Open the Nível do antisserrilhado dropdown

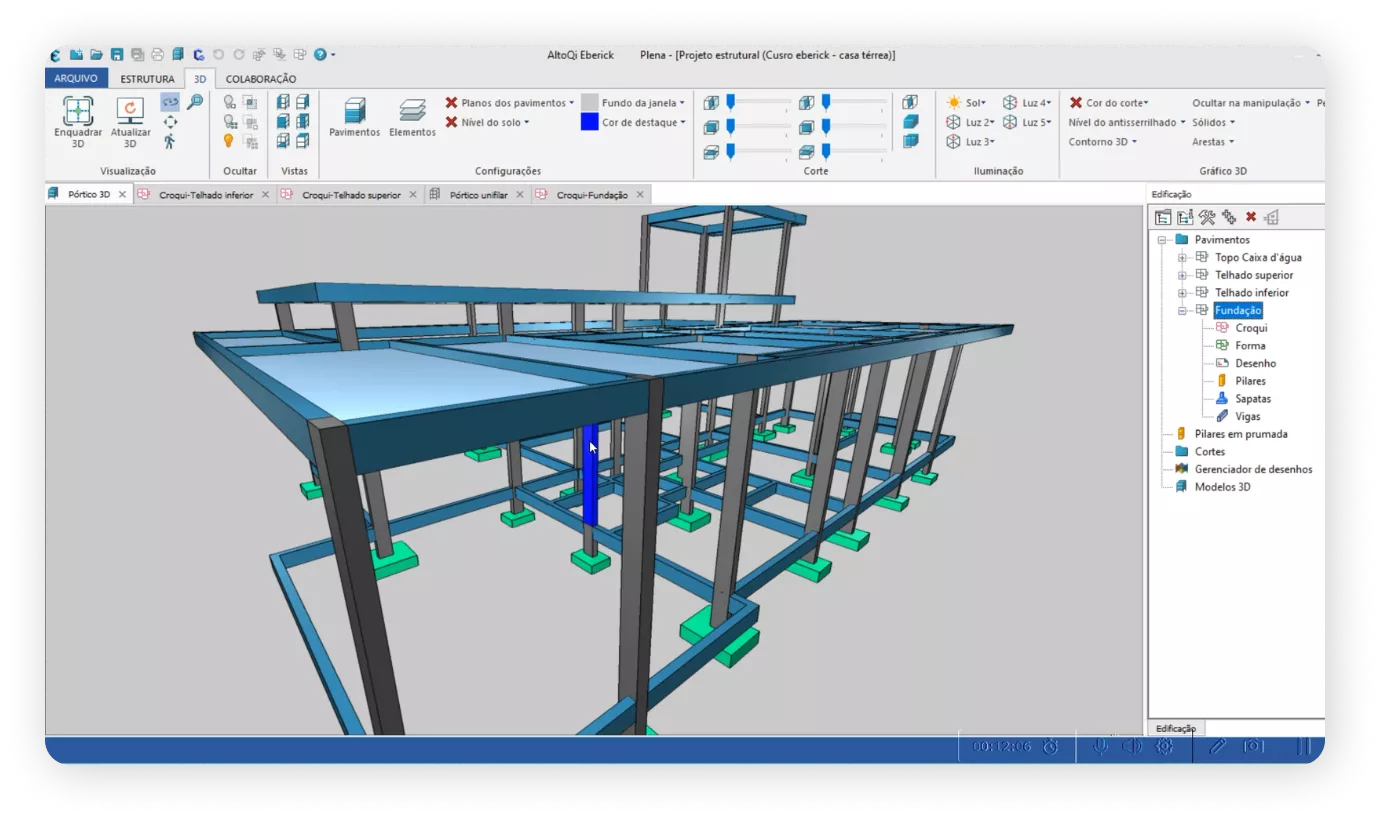click(1126, 122)
